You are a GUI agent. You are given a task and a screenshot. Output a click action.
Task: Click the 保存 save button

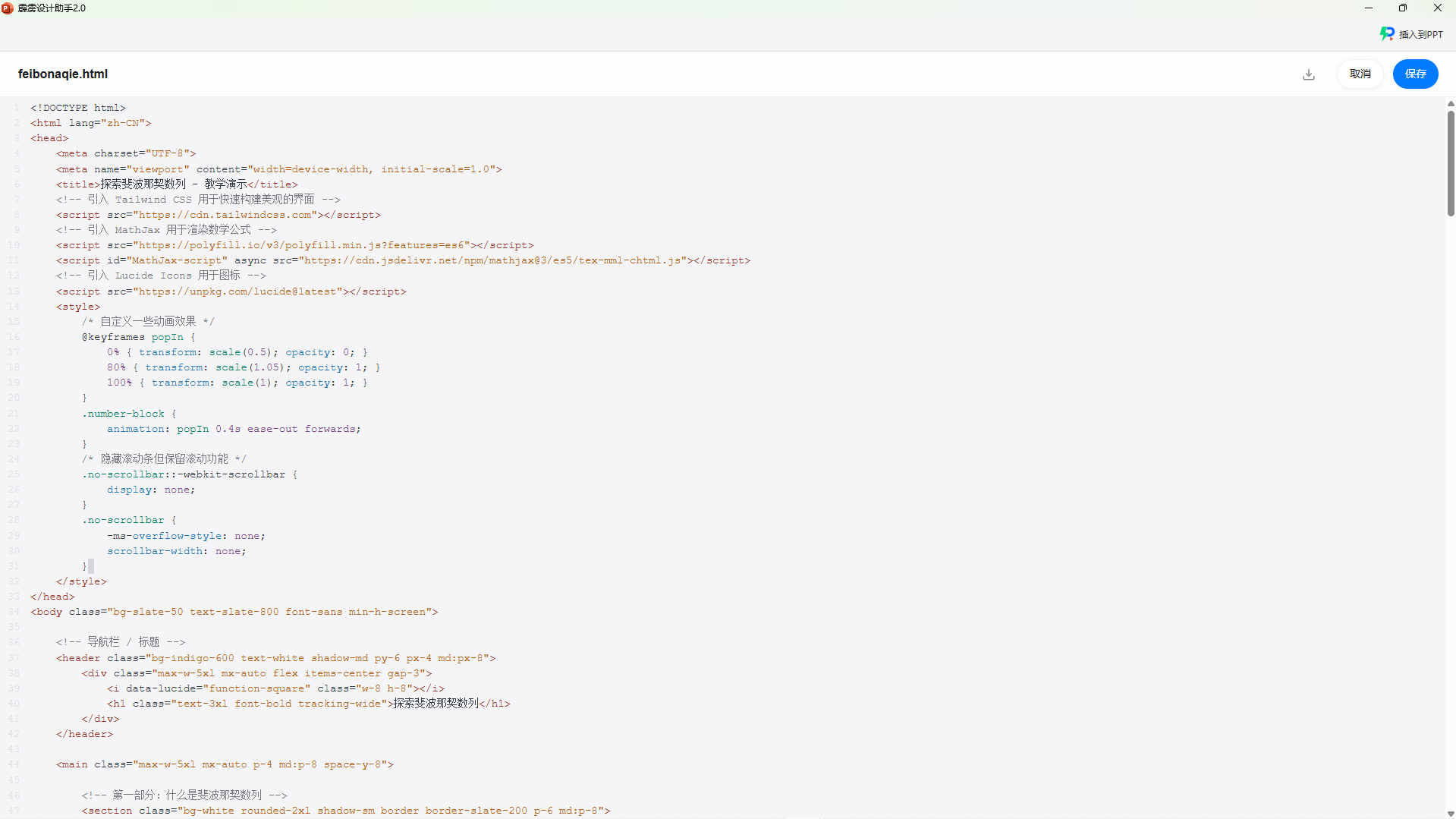1415,74
